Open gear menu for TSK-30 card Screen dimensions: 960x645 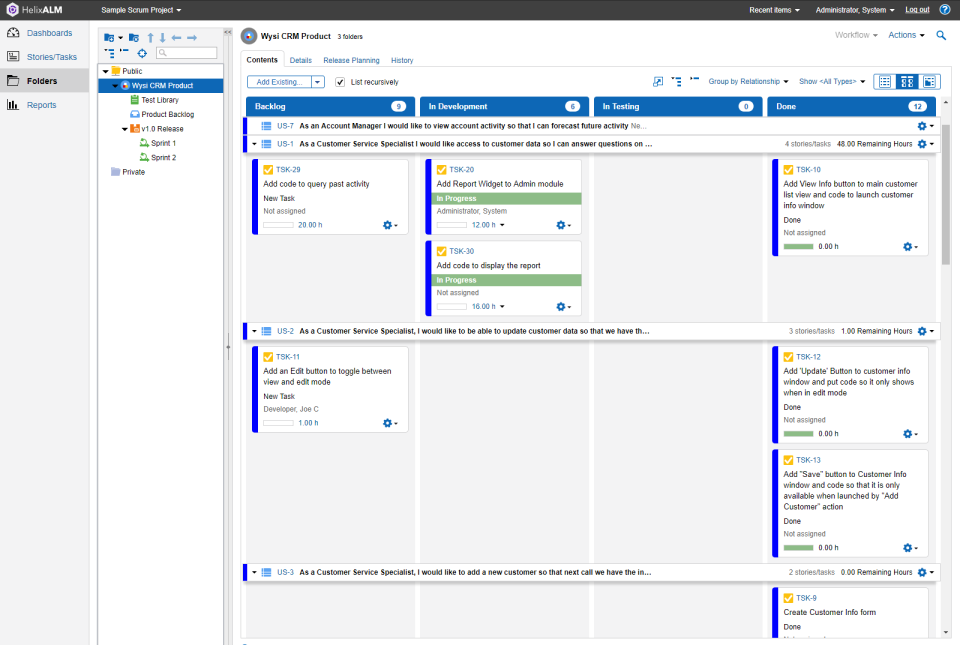(563, 307)
